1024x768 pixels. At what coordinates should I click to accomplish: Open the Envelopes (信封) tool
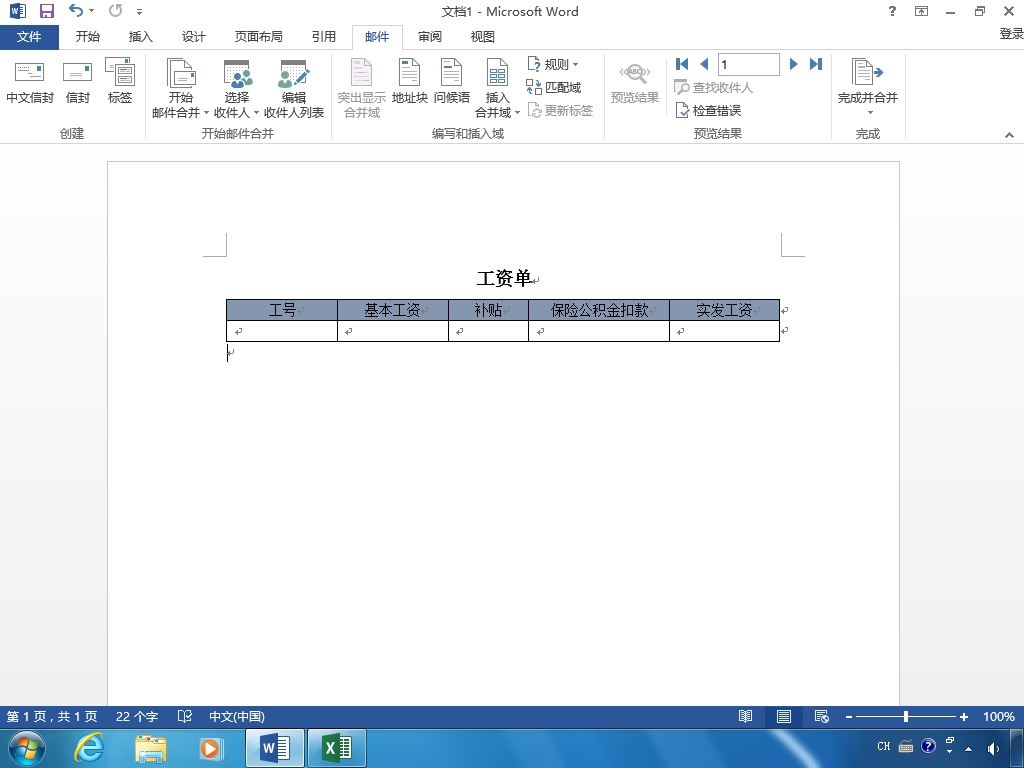point(77,82)
